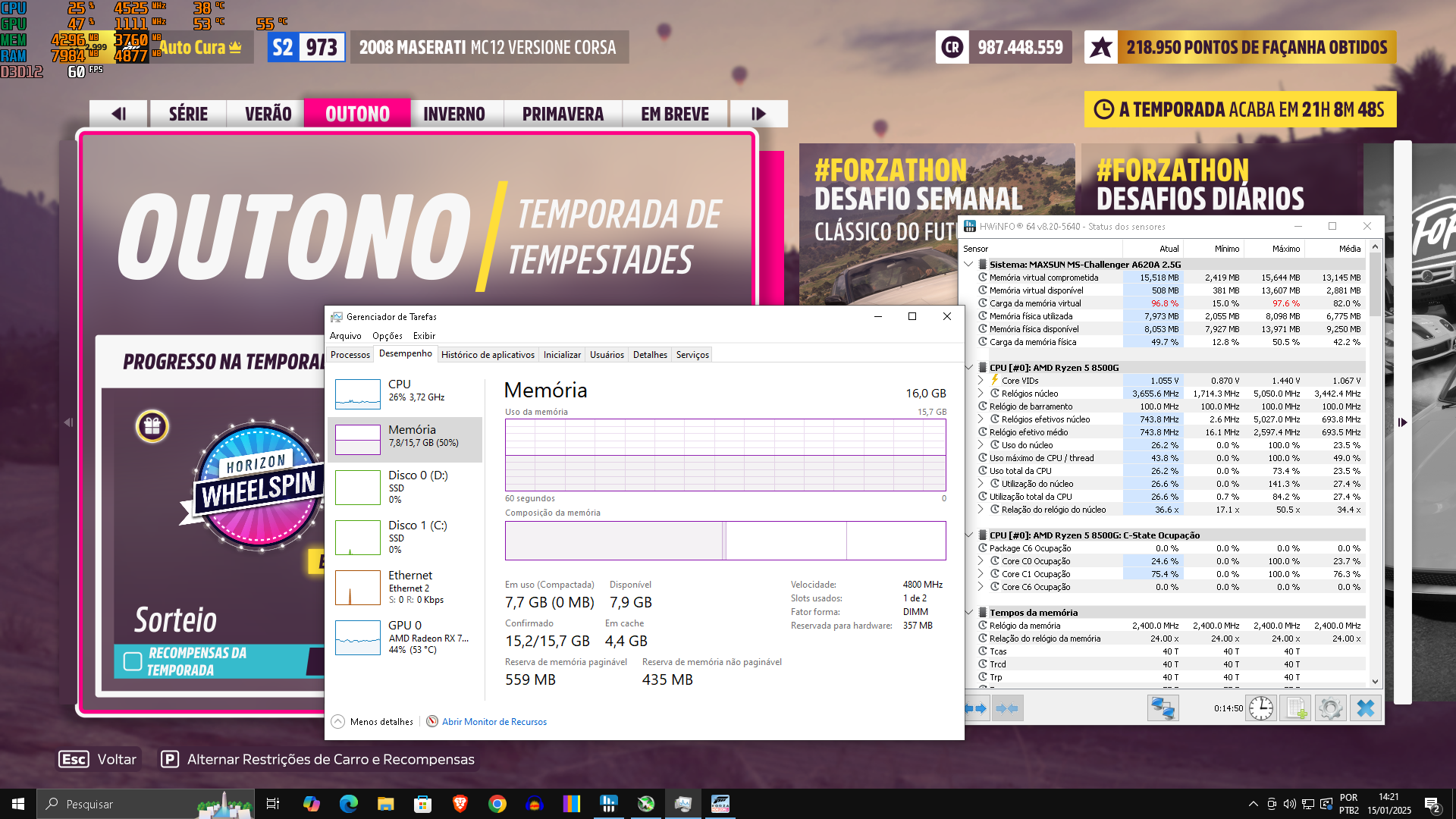The image size is (1456, 819).
Task: Select CPU performance item in sidebar
Action: 405,394
